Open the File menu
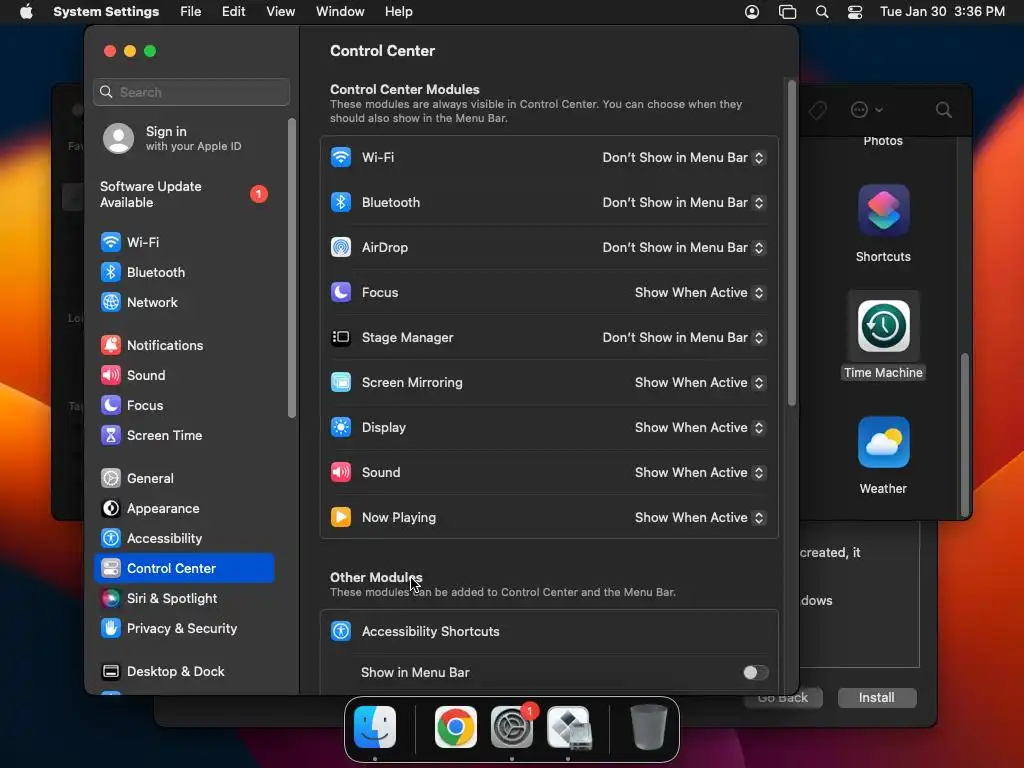This screenshot has height=768, width=1024. tap(191, 12)
